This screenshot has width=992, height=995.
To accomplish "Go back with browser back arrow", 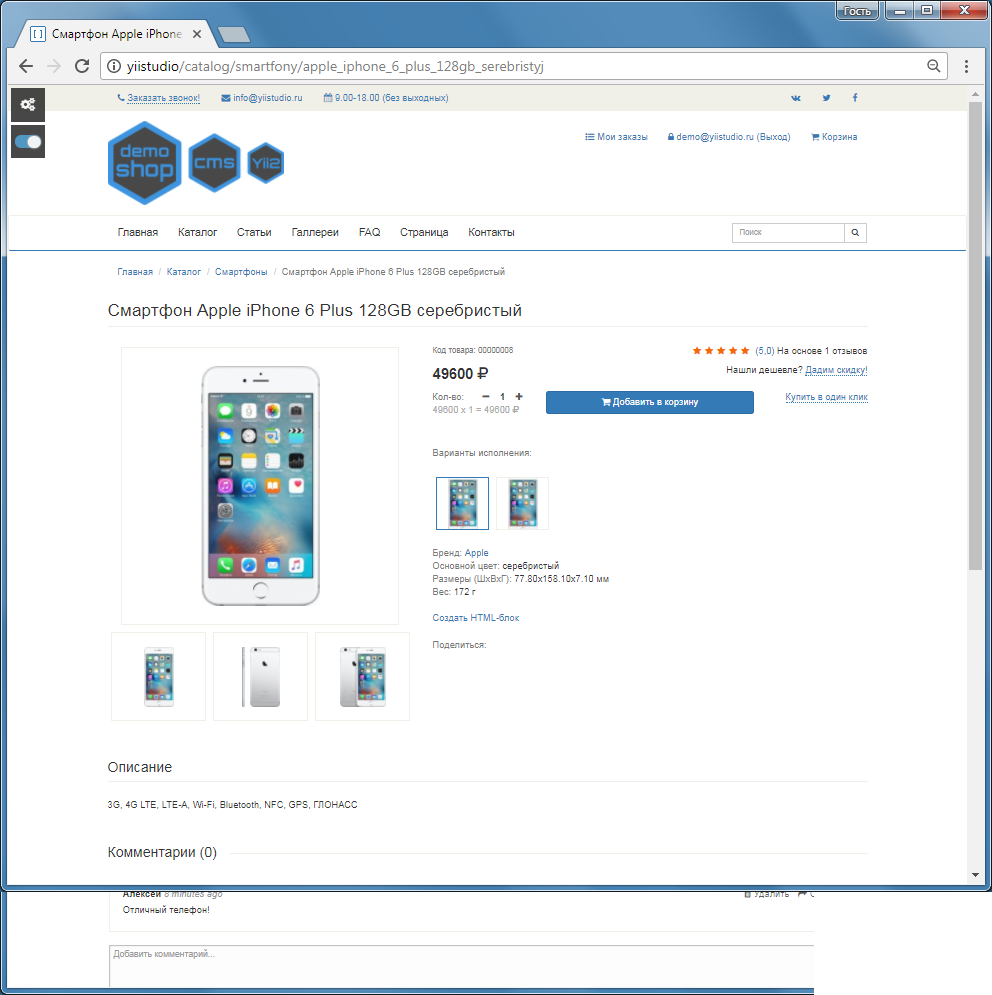I will (26, 66).
